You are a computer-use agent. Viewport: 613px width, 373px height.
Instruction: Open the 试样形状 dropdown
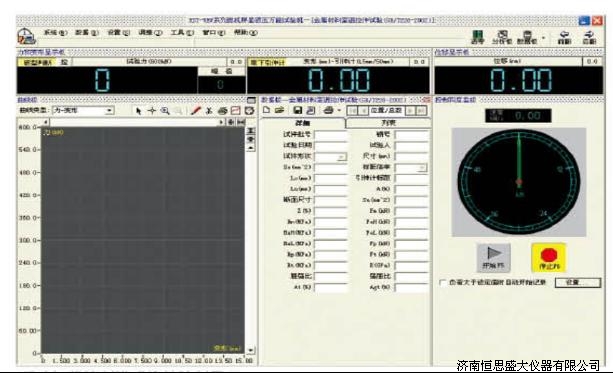tap(342, 157)
